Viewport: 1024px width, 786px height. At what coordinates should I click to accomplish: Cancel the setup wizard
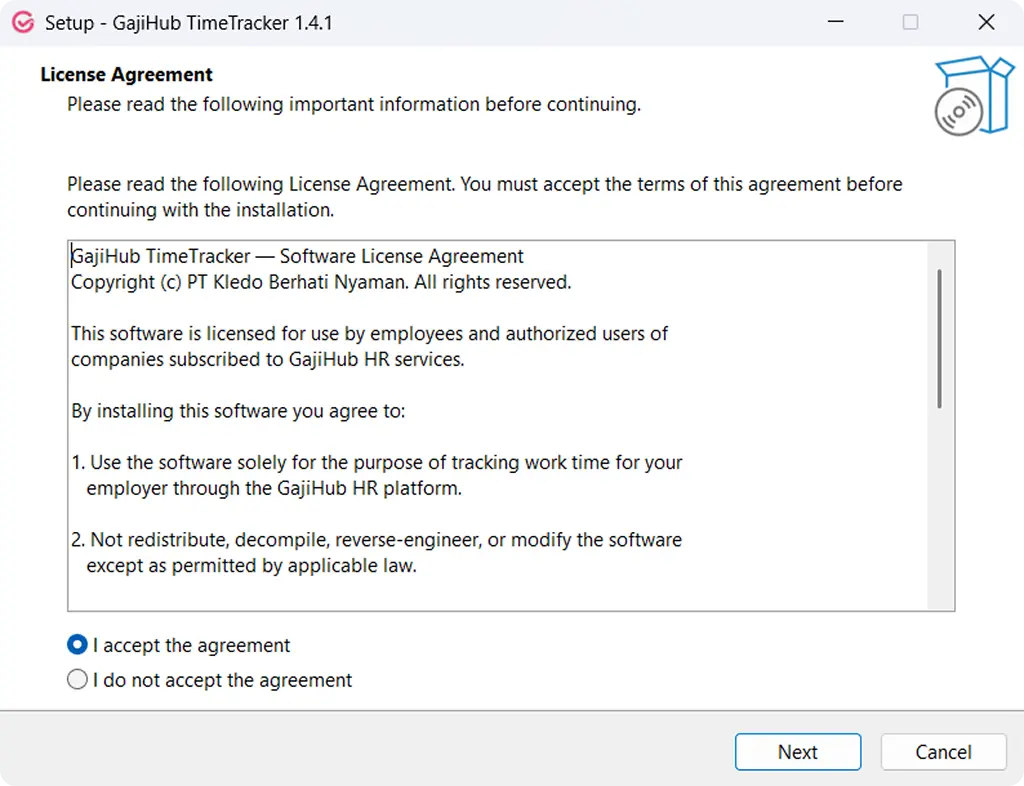[x=943, y=751]
